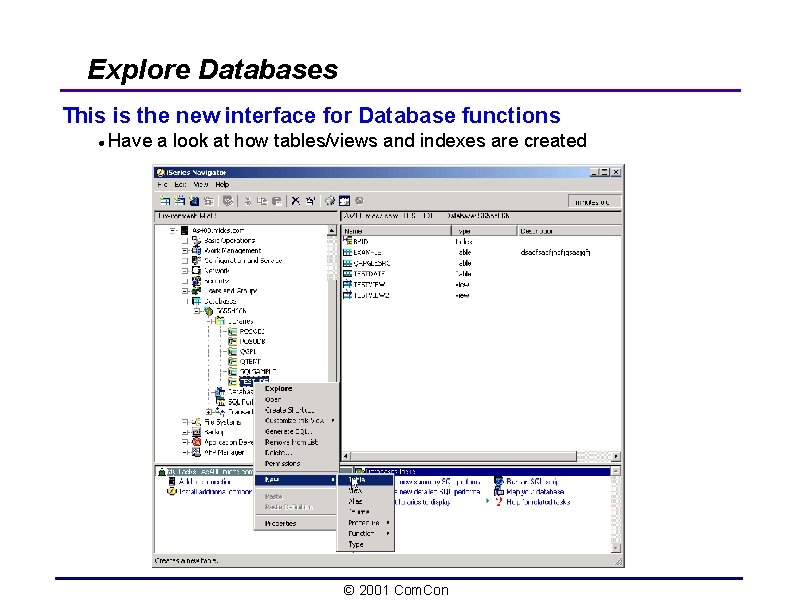Click the TESTVIEW view icon in list

348,284
